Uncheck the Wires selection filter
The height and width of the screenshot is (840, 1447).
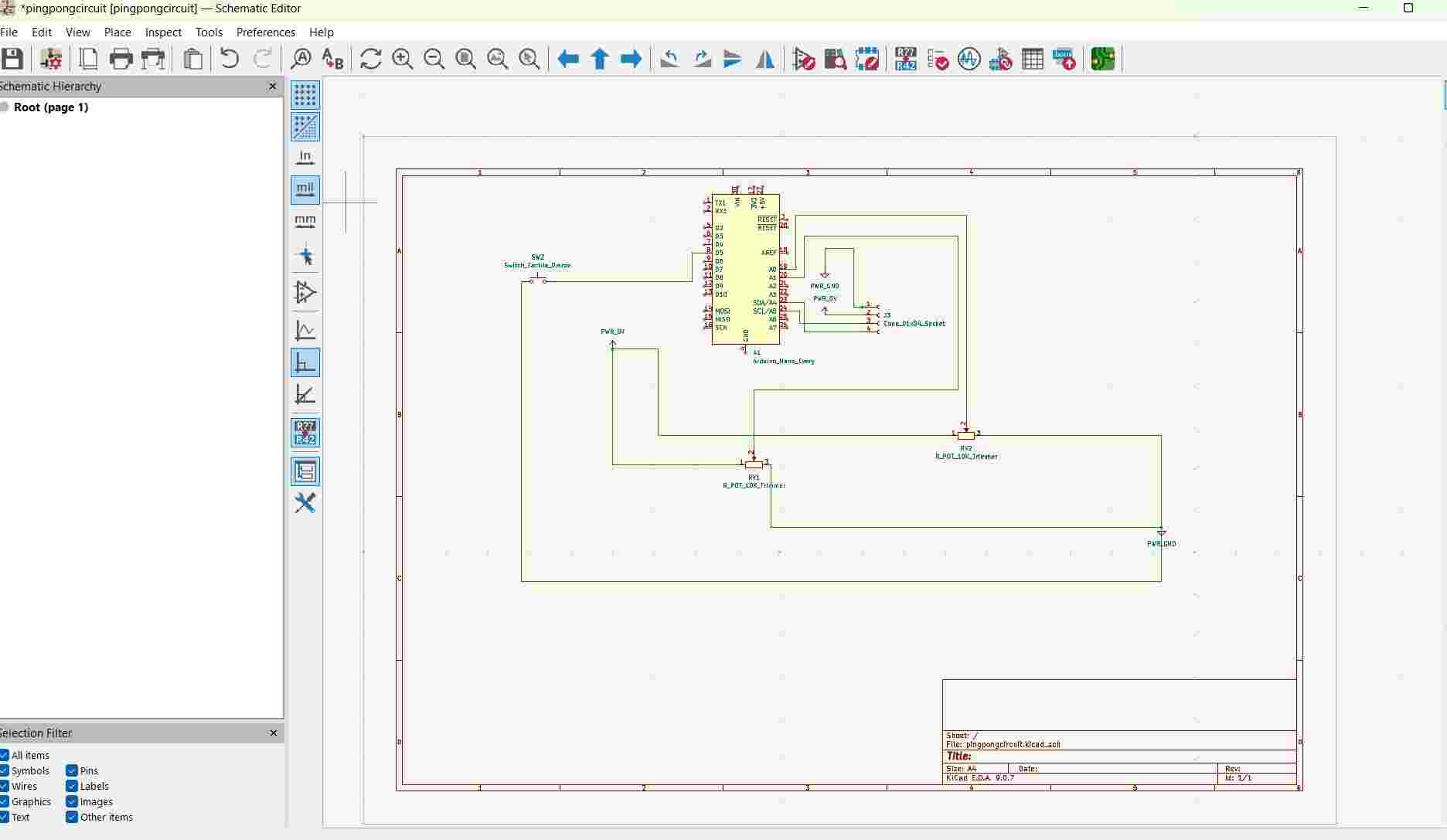[5, 786]
